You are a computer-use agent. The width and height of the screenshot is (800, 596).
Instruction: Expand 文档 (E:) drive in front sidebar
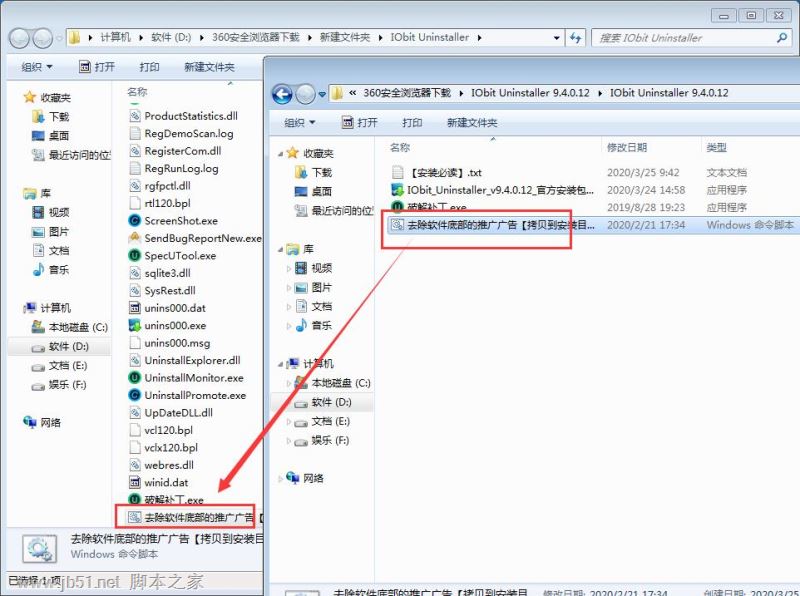pyautogui.click(x=289, y=421)
